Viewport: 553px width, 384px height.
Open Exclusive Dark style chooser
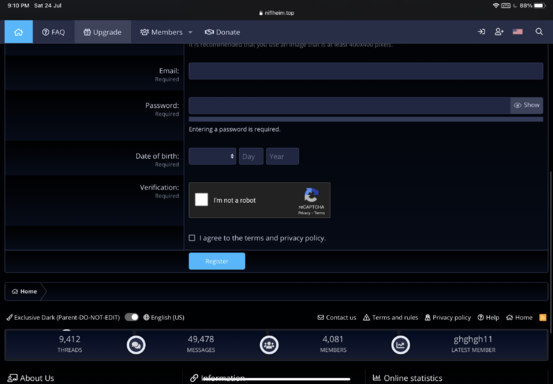63,318
